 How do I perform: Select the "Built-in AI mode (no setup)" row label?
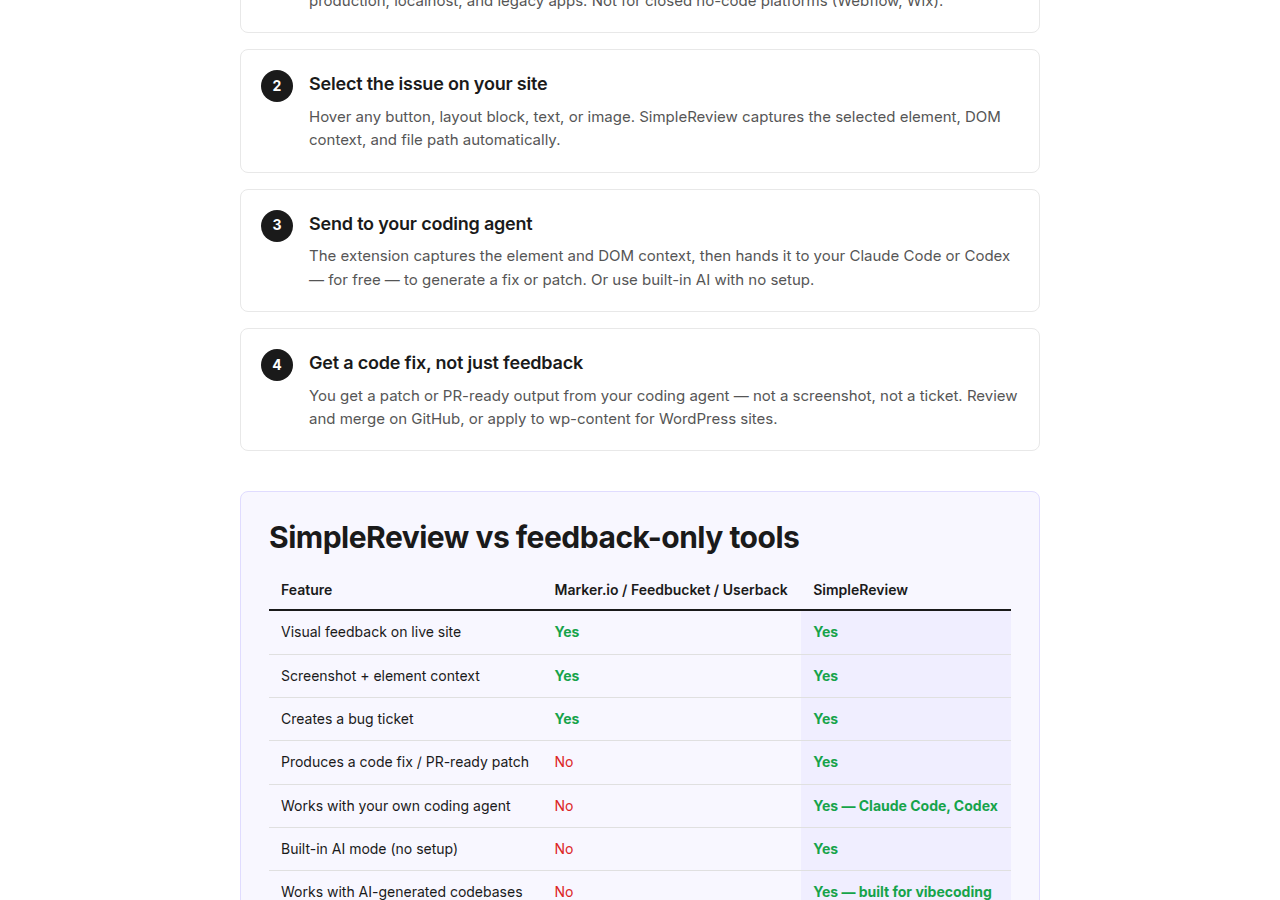[x=369, y=849]
